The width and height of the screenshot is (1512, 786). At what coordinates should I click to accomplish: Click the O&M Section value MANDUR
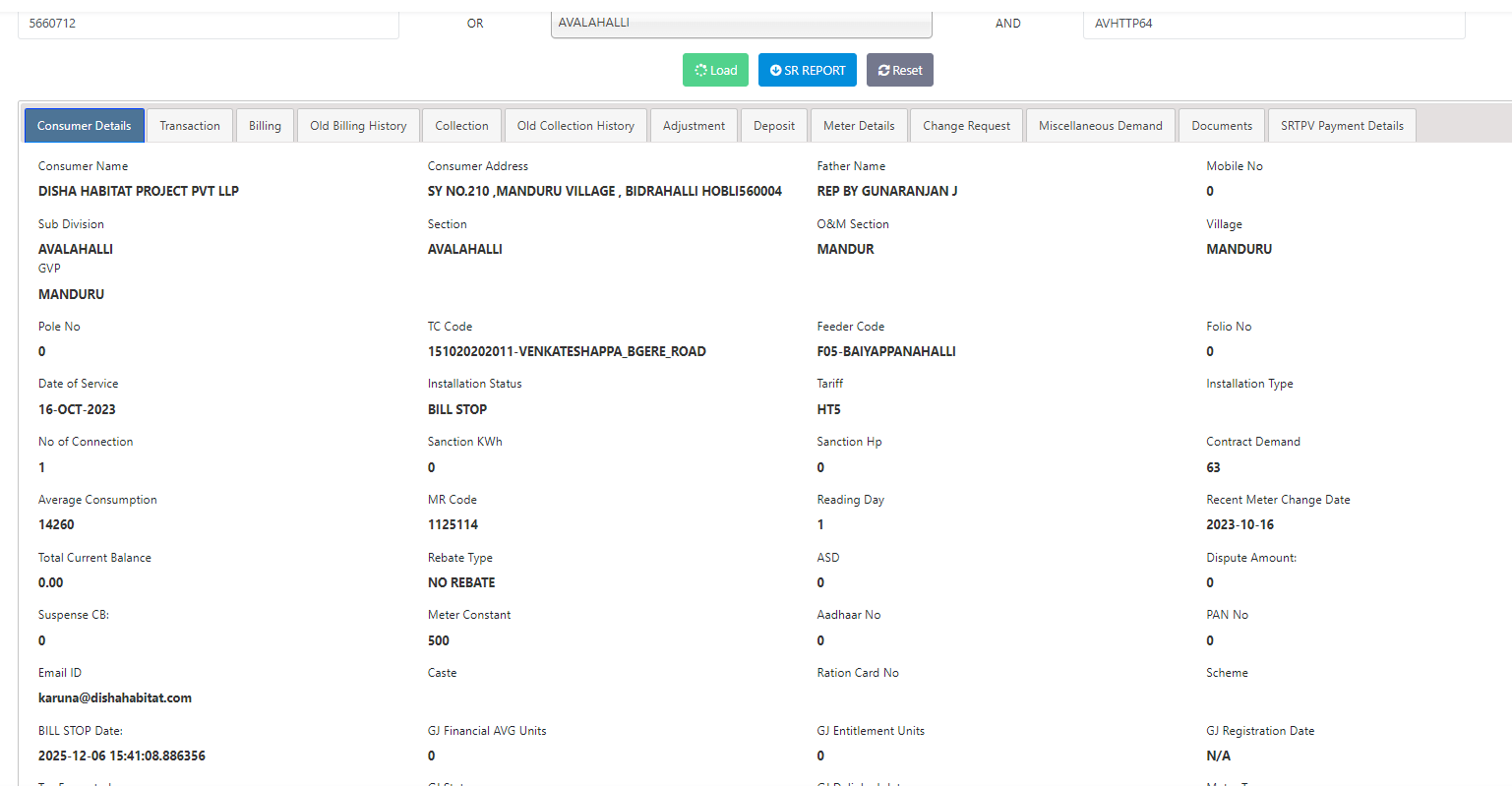[846, 249]
